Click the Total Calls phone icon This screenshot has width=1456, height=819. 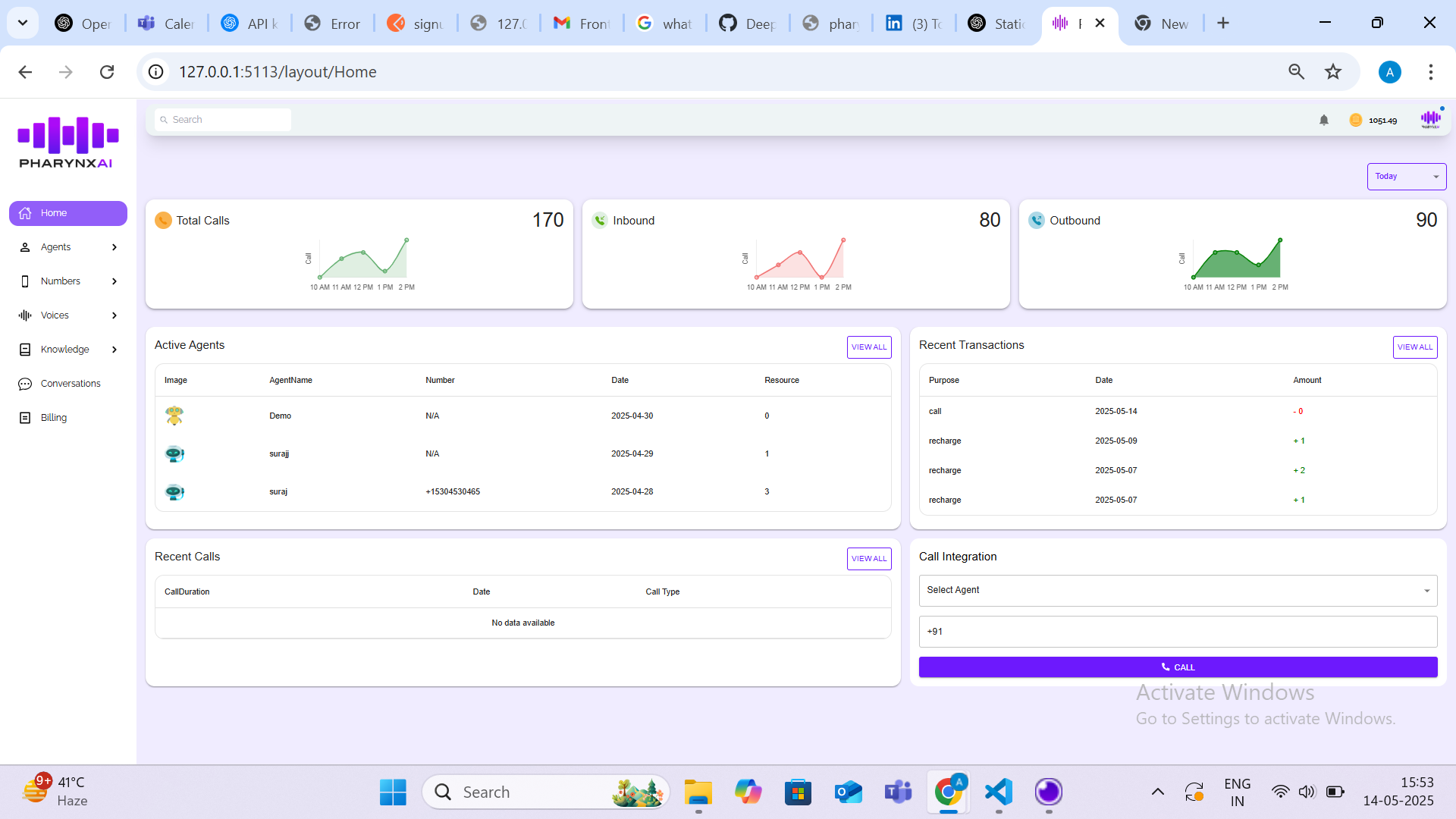point(163,220)
